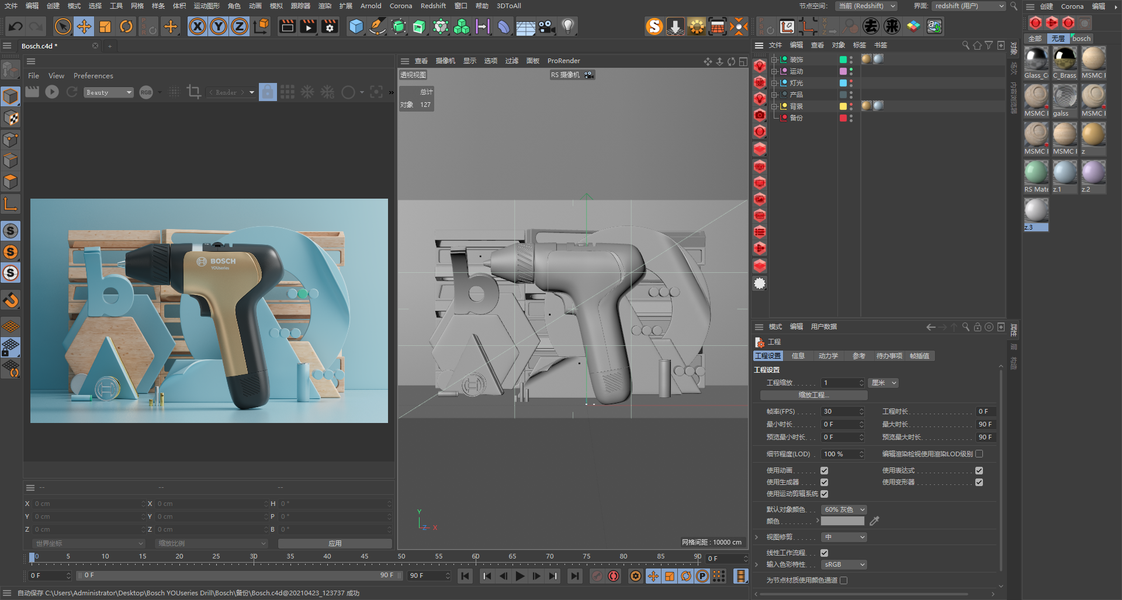Viewport: 1122px width, 600px height.
Task: Open Edit Render Settings gear clapperboard
Action: point(330,26)
